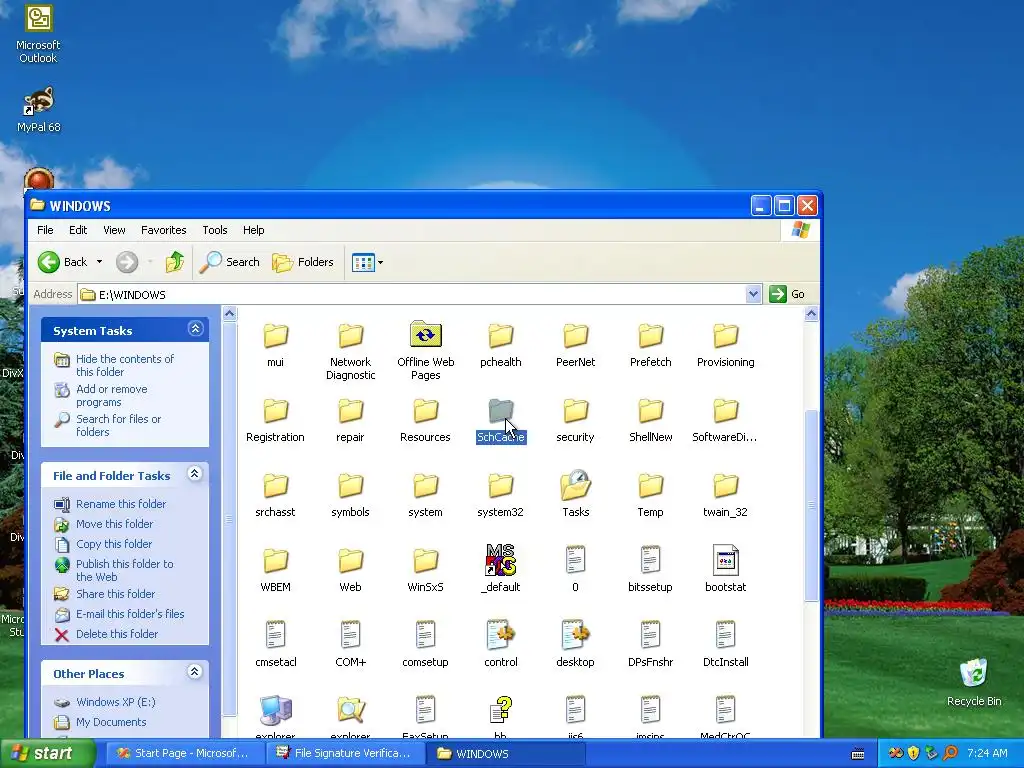Collapse the Other Places panel
This screenshot has height=768, width=1024.
click(195, 671)
